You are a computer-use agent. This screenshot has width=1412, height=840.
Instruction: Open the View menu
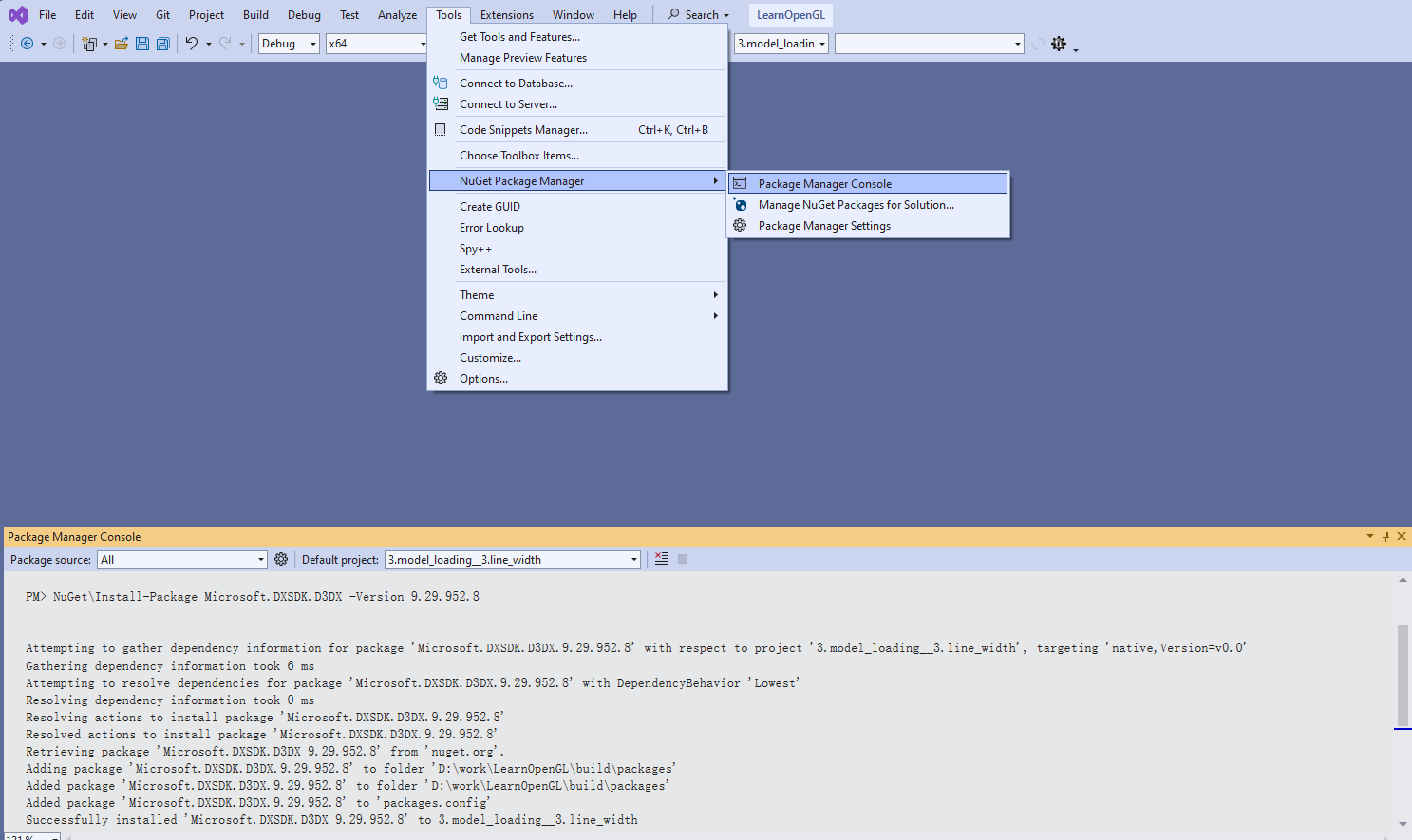point(124,14)
